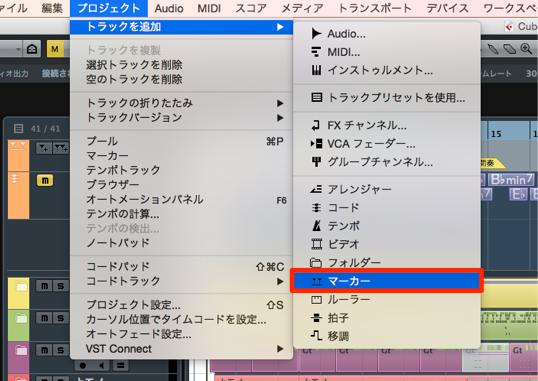Viewport: 538px width, 381px height.
Task: Click the house icon in toolbar
Action: coord(32,49)
